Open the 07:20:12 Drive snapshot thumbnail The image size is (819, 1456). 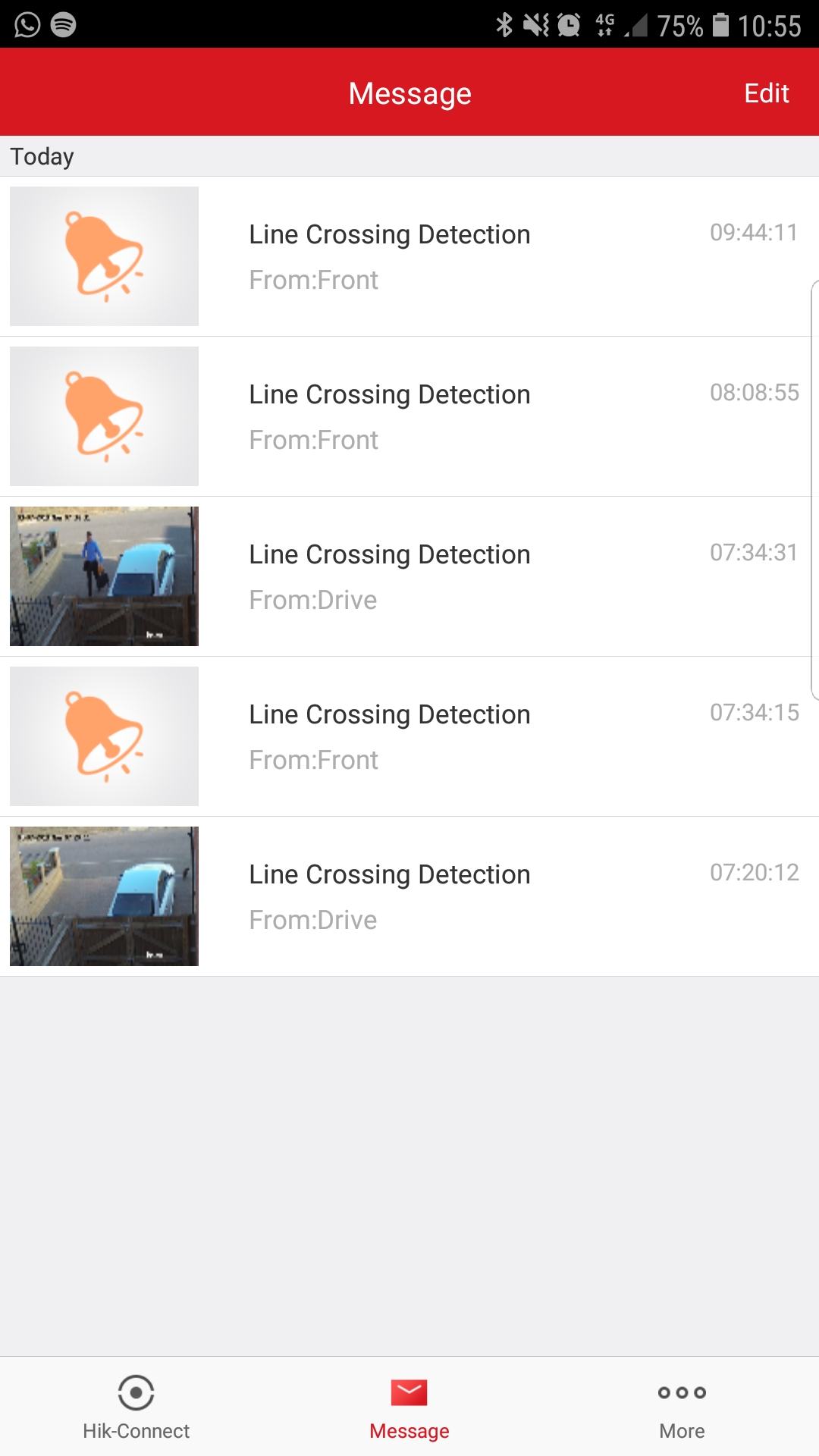point(104,896)
